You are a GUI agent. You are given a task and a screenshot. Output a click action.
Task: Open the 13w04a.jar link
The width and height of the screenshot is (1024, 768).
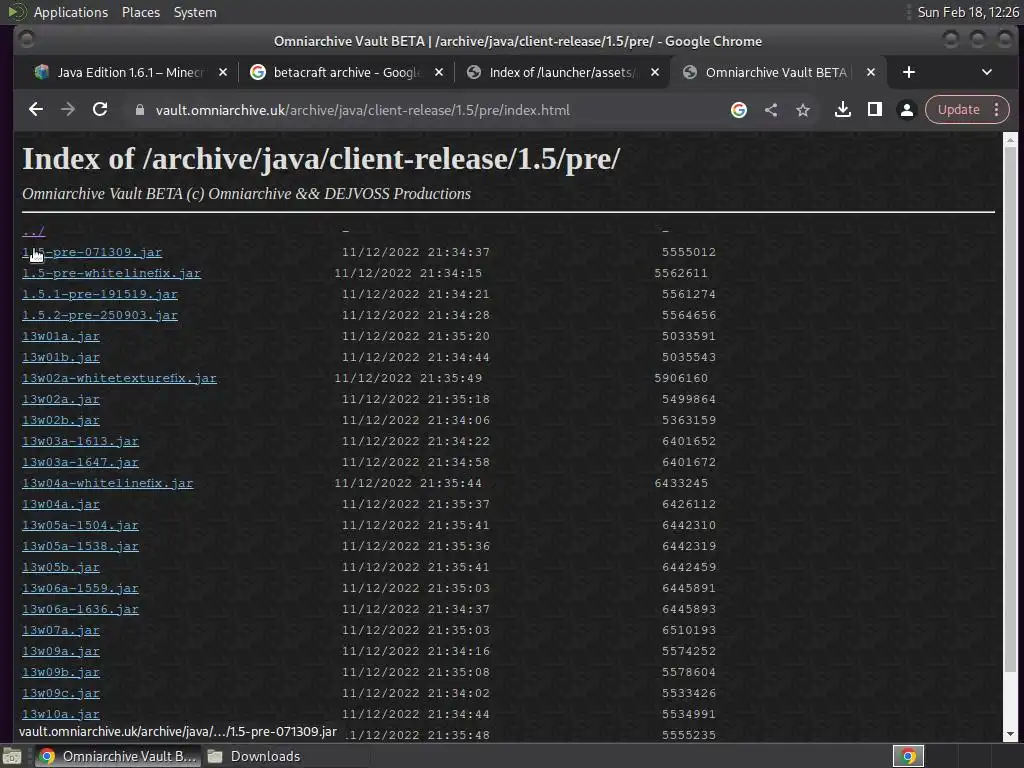(61, 504)
